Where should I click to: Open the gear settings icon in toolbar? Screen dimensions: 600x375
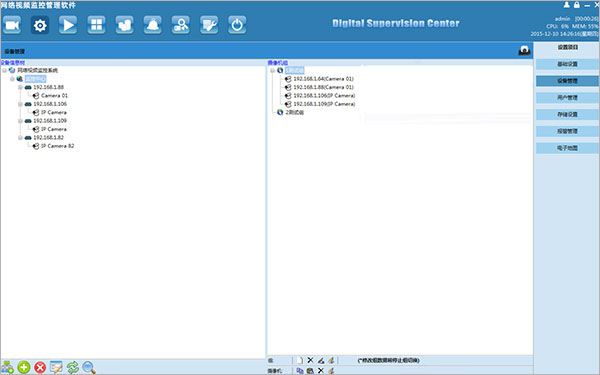40,25
